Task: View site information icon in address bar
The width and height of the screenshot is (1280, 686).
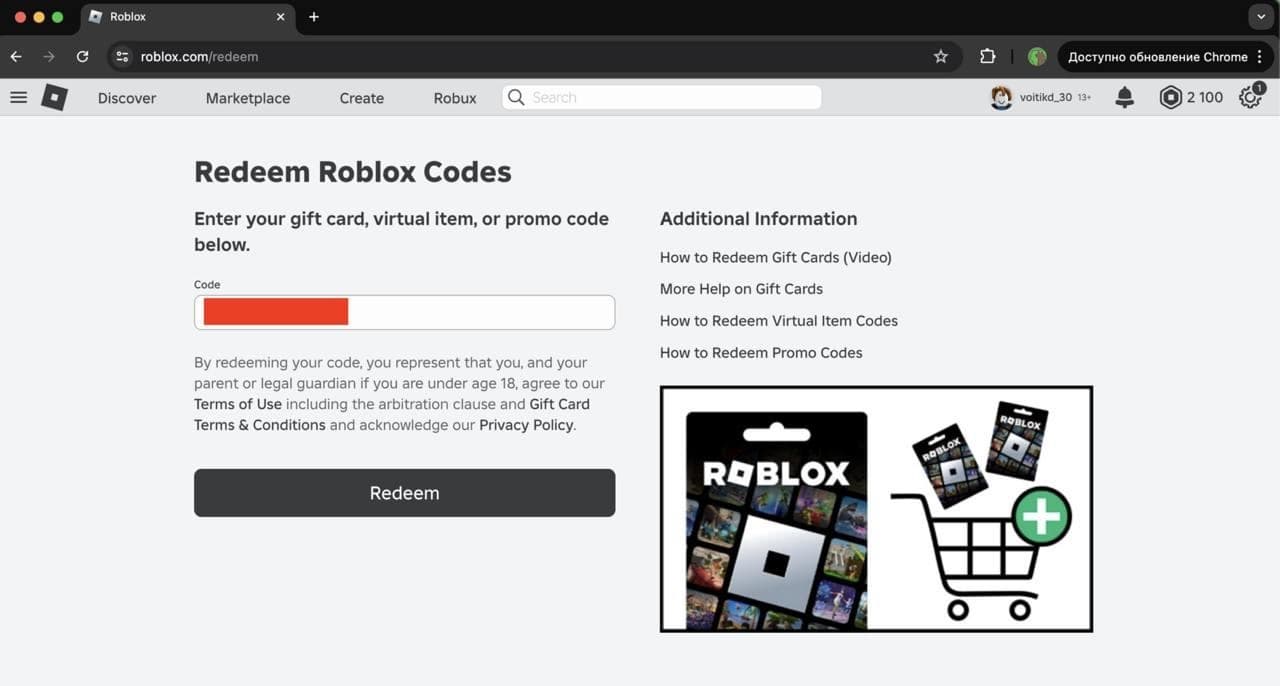Action: 122,57
